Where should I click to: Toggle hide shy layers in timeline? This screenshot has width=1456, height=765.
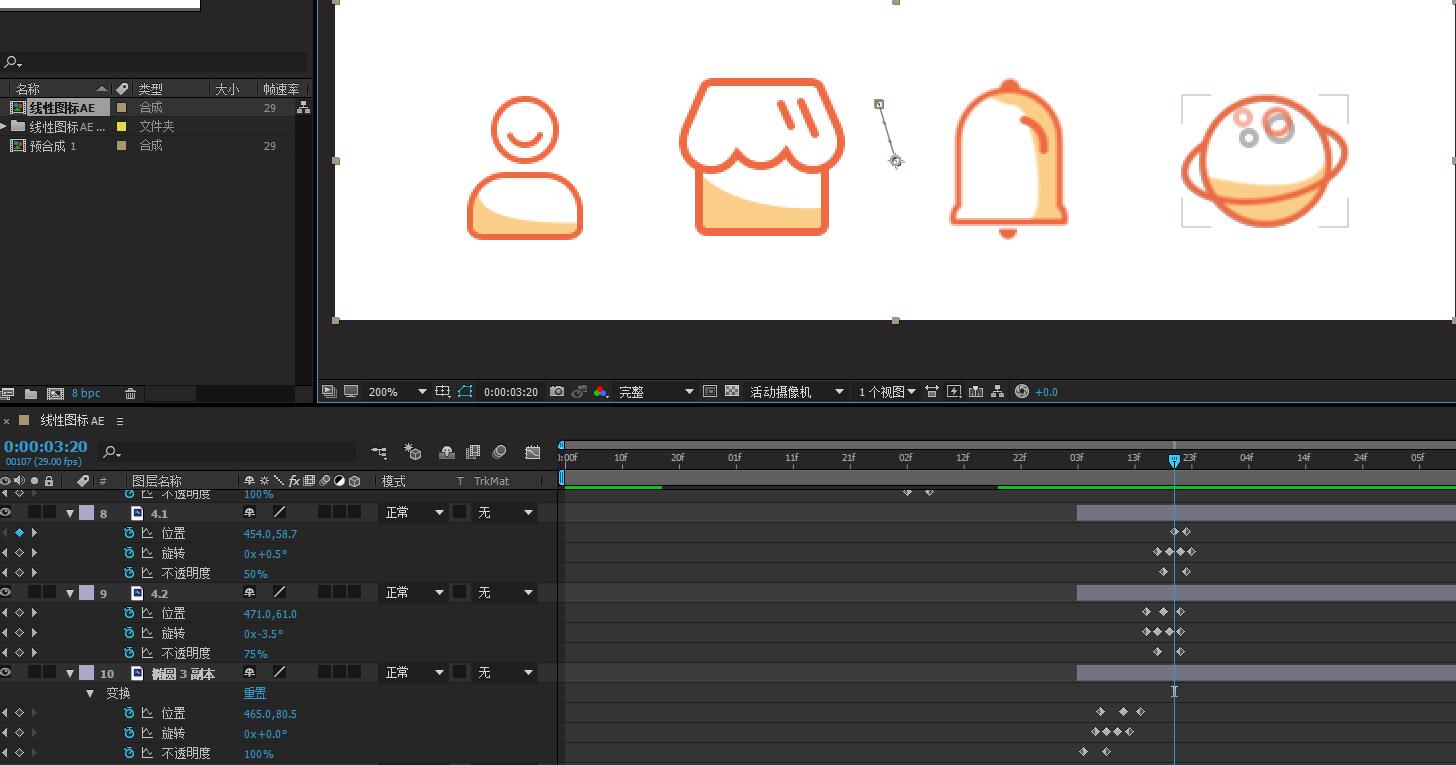(447, 452)
